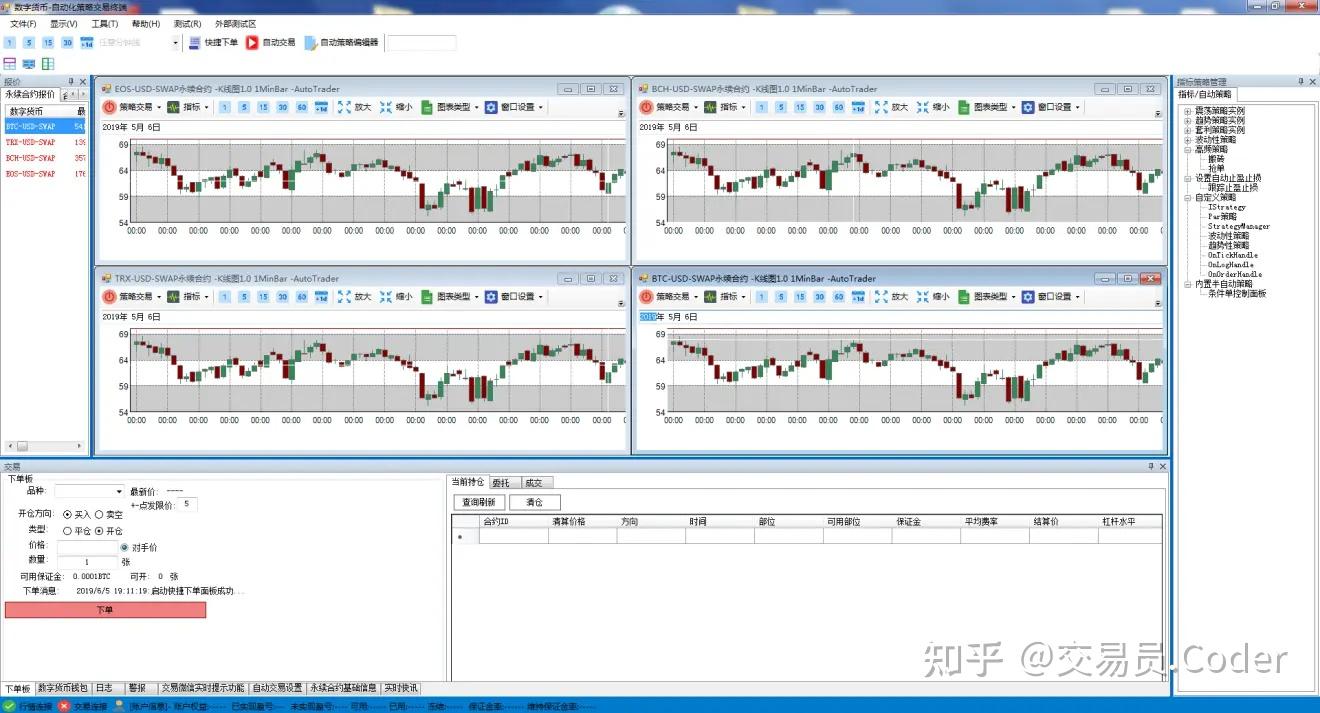Click account info user icon in status bar

[x=120, y=706]
